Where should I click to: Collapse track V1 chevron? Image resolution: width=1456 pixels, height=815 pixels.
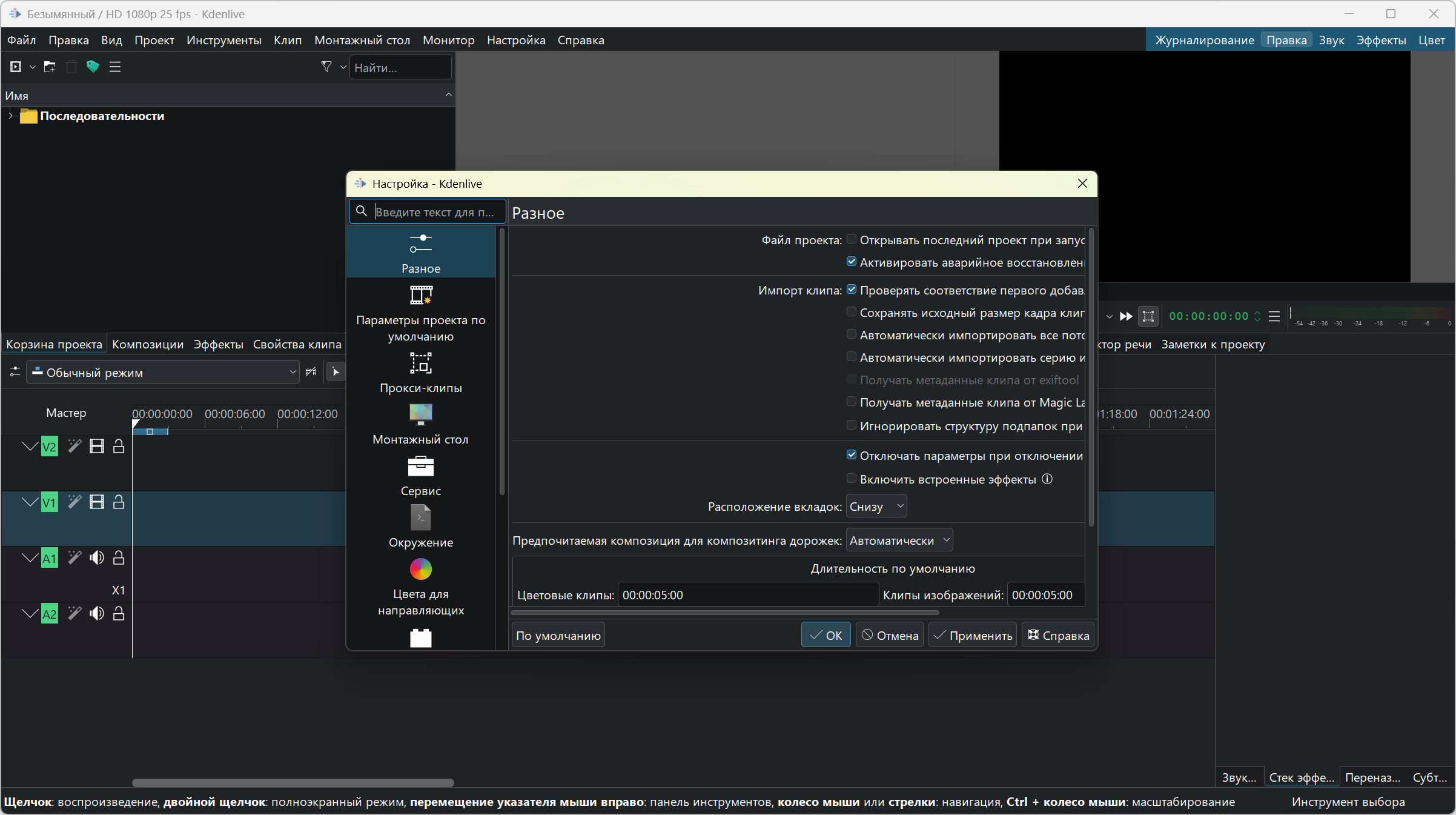pos(30,502)
